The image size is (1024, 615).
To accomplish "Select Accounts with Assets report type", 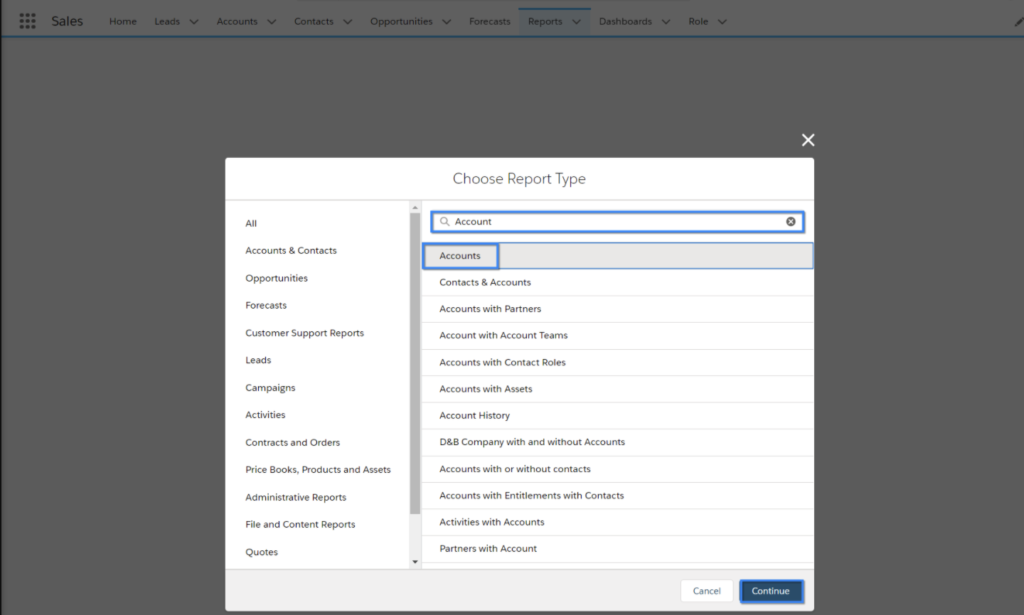I will (617, 389).
